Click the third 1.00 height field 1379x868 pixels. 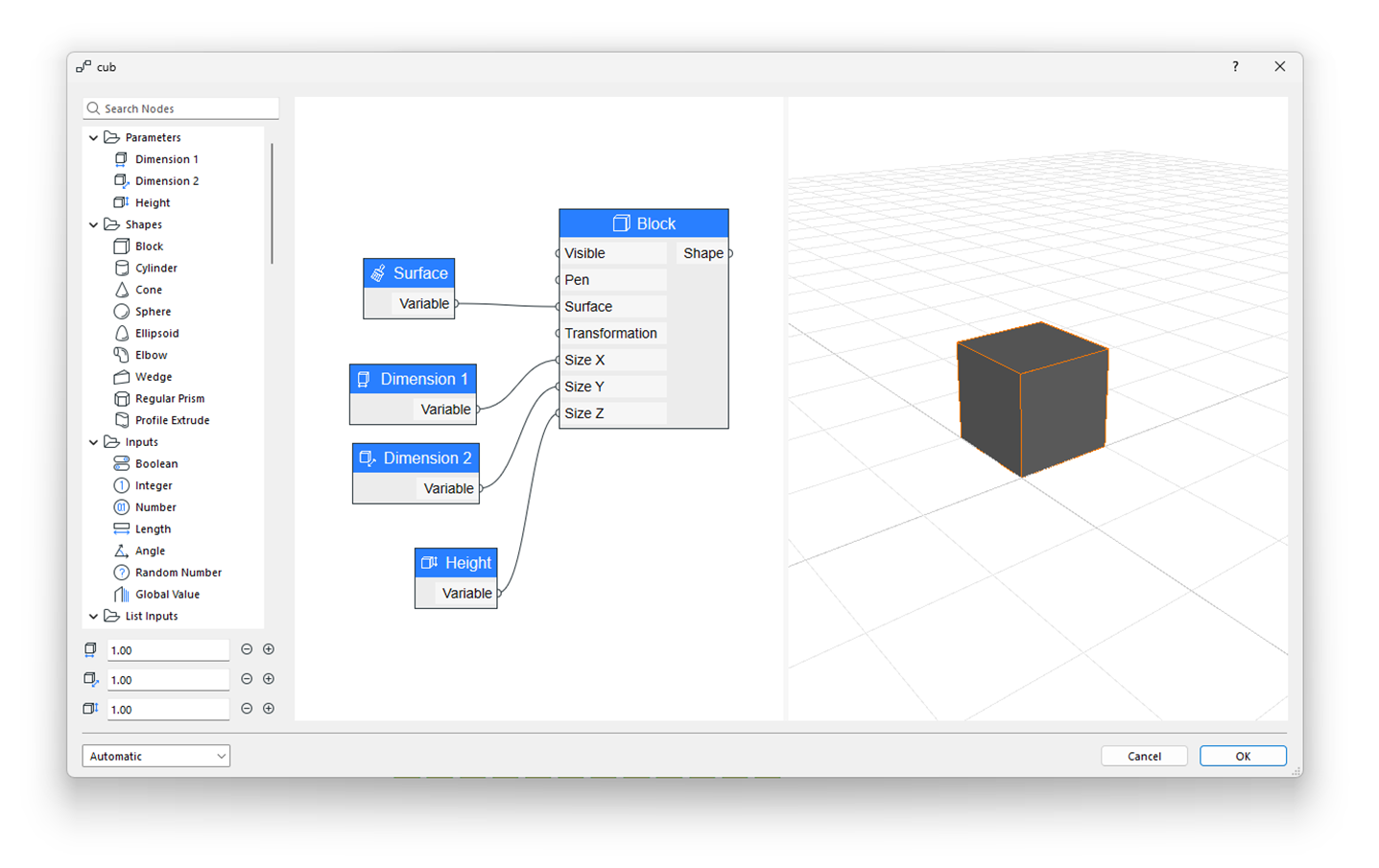[168, 710]
